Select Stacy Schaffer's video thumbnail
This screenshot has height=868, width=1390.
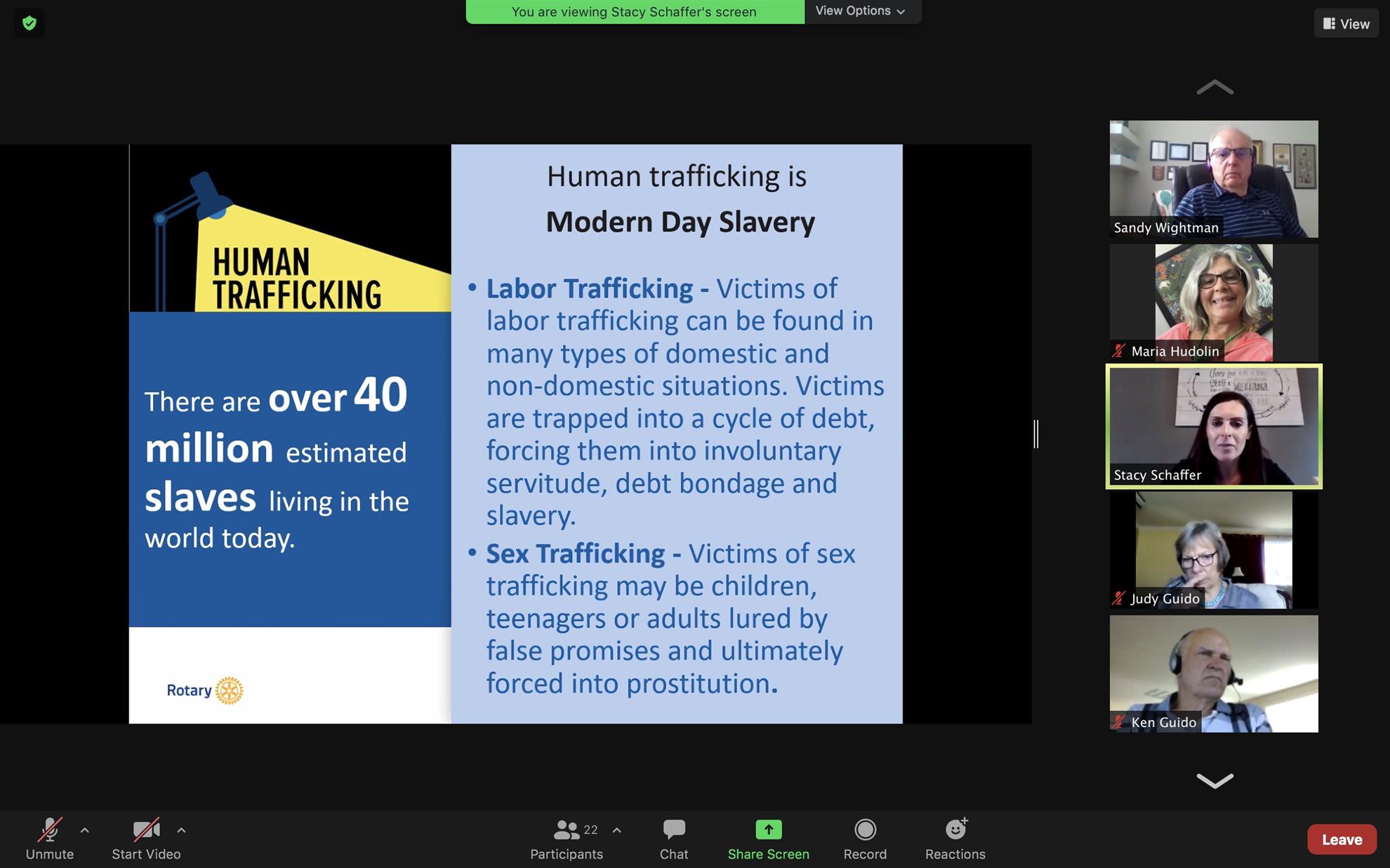tap(1214, 426)
